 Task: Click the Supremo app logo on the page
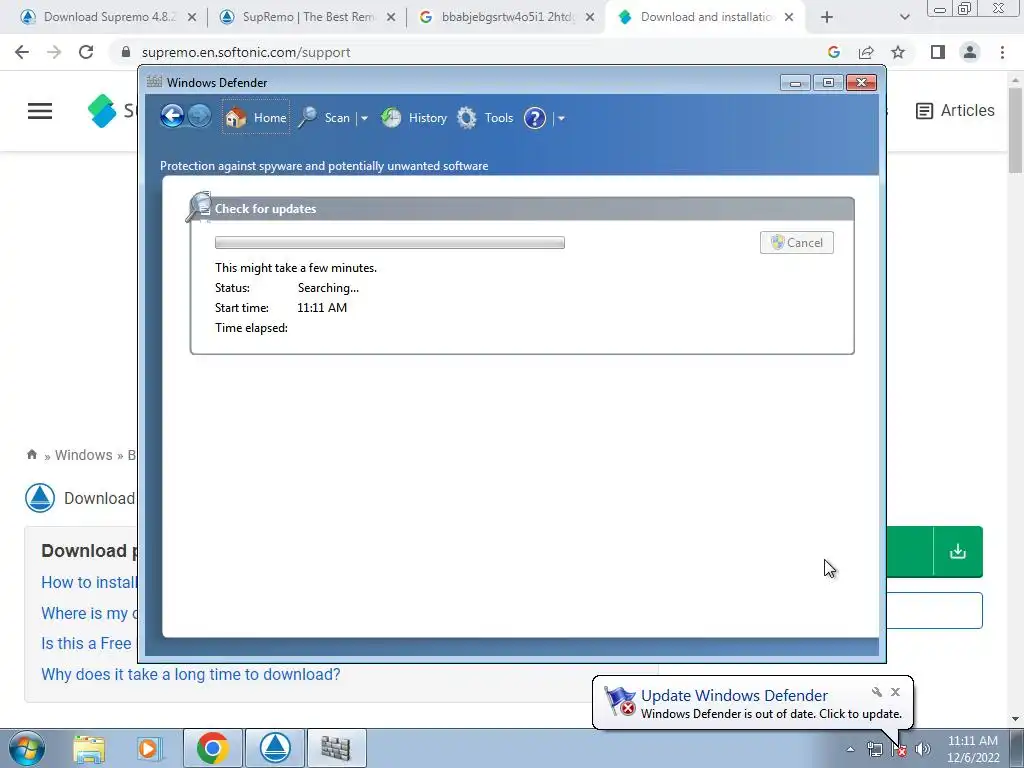tap(40, 498)
